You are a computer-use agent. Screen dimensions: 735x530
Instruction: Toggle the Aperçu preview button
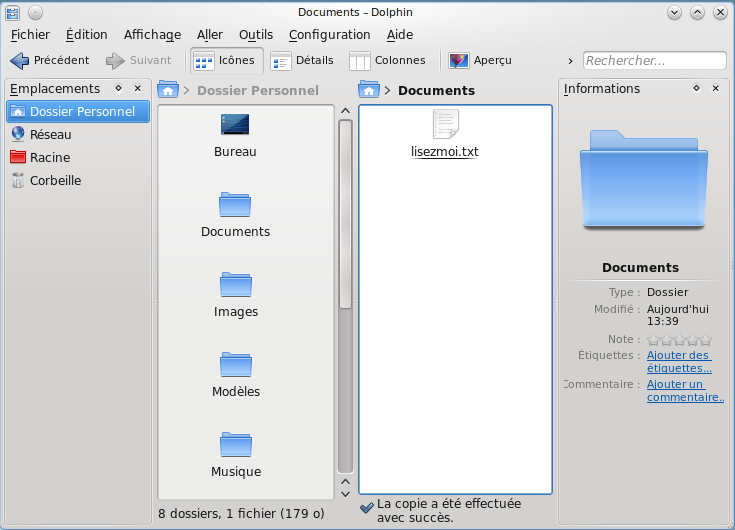[x=481, y=61]
